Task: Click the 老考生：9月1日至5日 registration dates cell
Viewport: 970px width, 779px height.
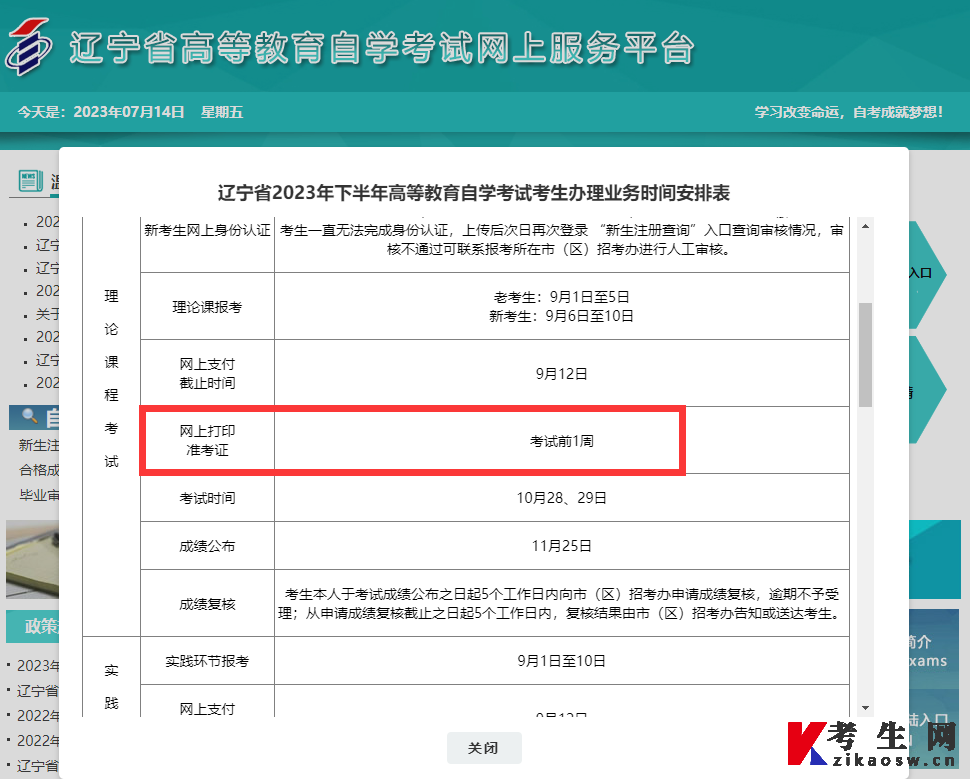Action: point(562,306)
